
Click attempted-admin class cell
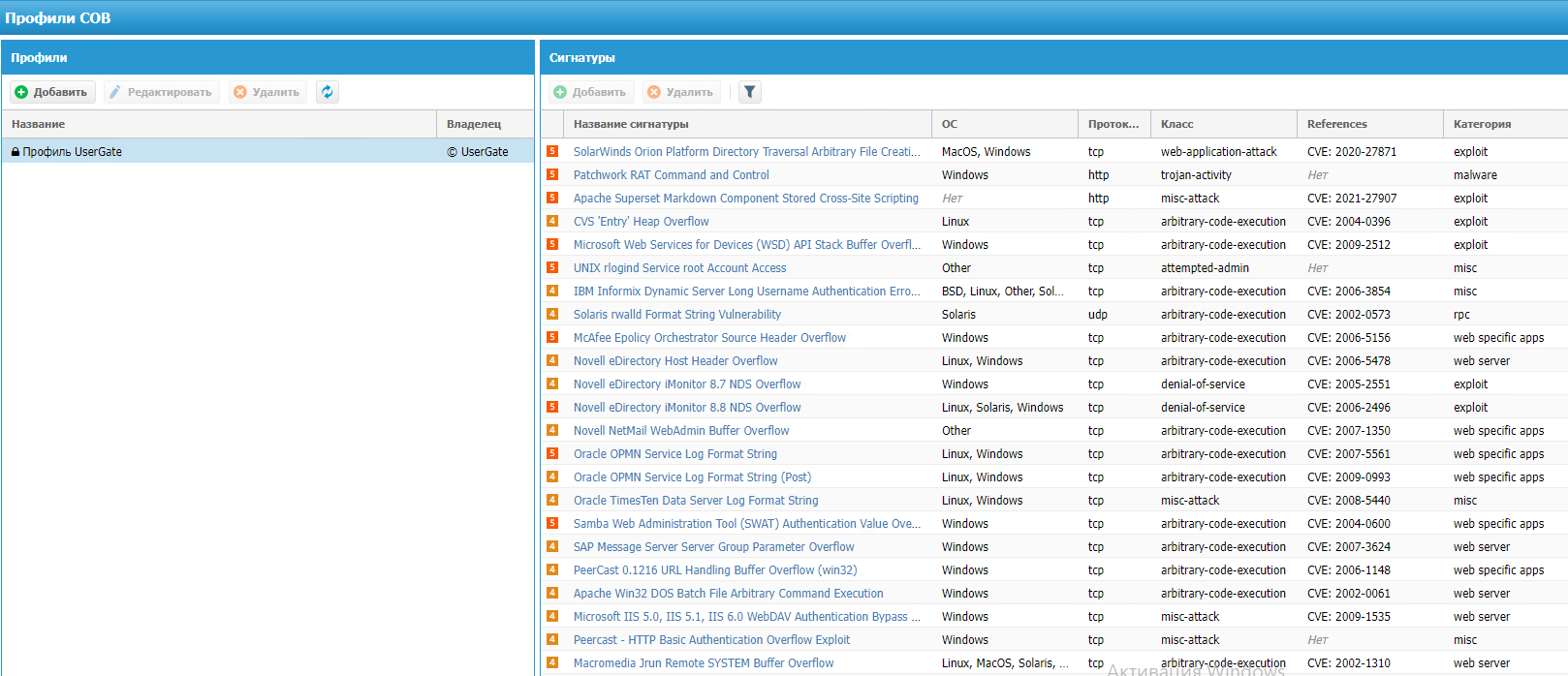point(1205,267)
